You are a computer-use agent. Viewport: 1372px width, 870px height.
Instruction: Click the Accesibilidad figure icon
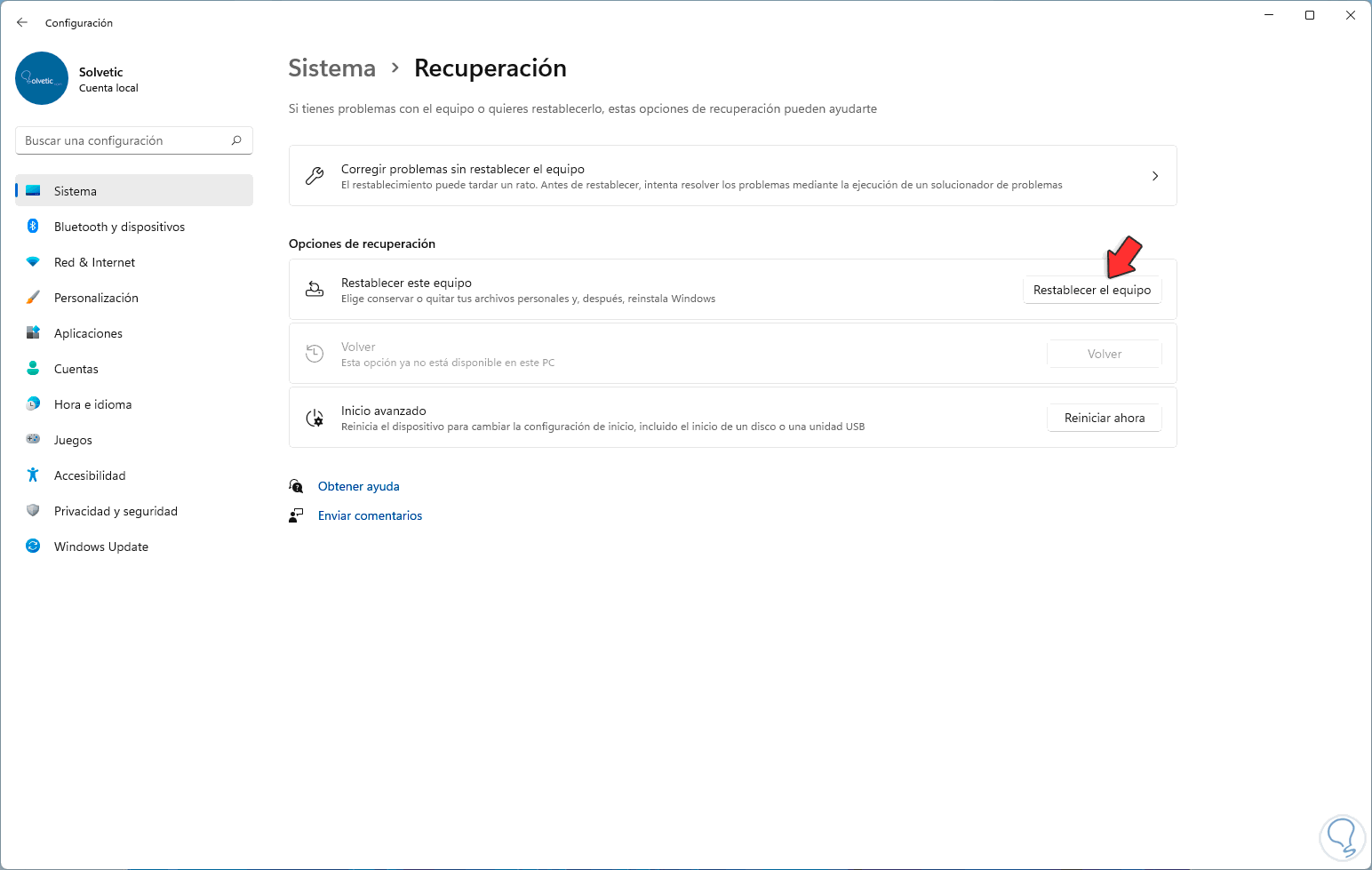point(33,475)
